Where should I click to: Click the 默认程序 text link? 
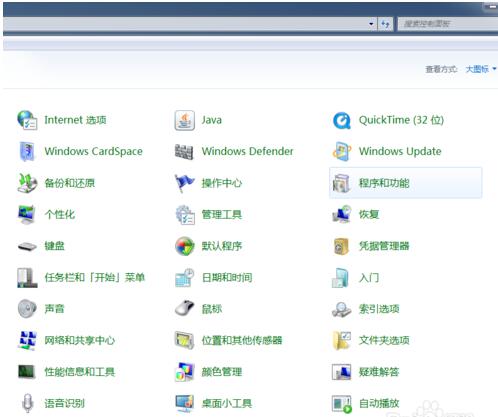(x=222, y=246)
